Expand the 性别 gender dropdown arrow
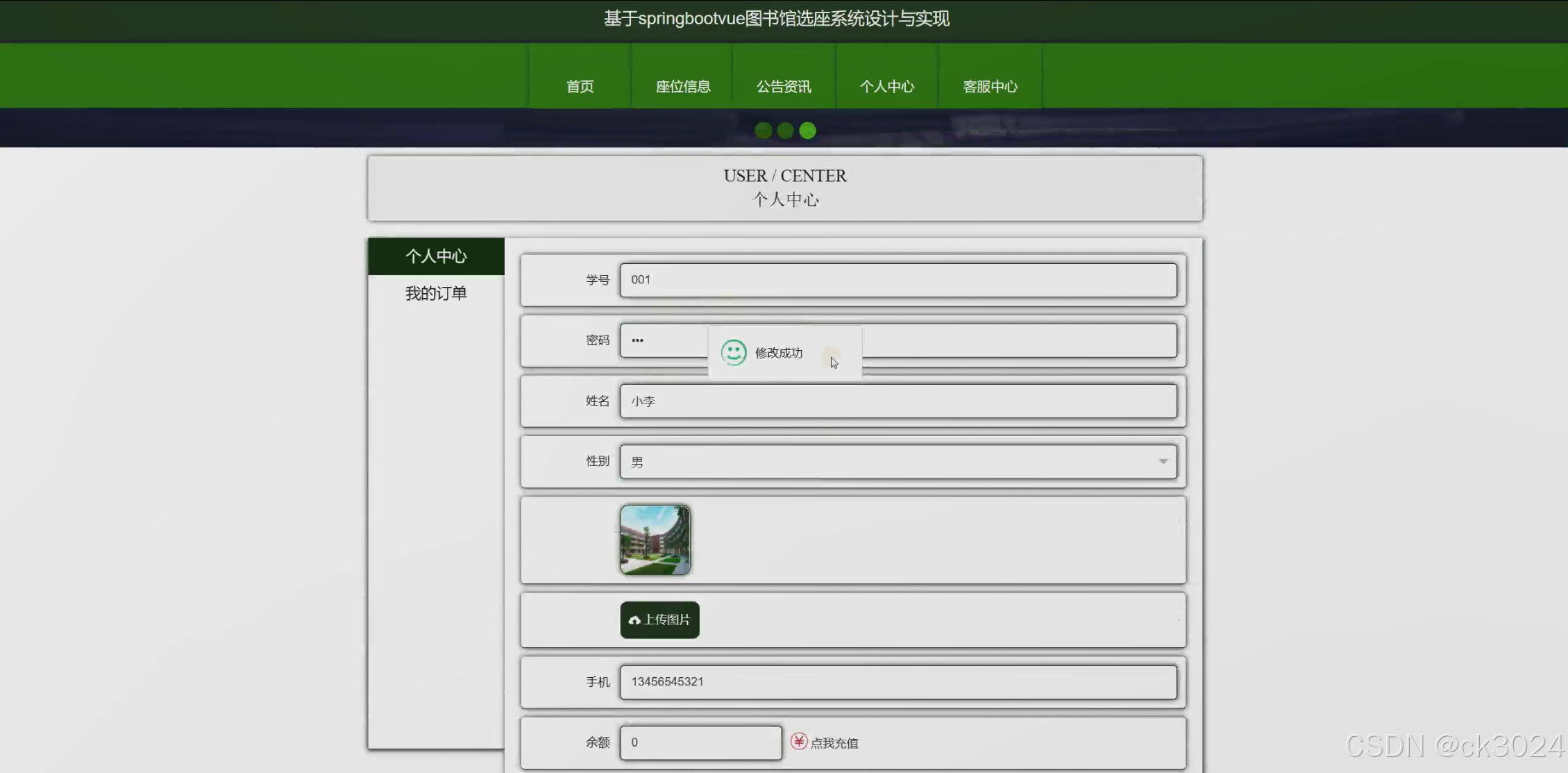The image size is (1568, 773). (1163, 461)
